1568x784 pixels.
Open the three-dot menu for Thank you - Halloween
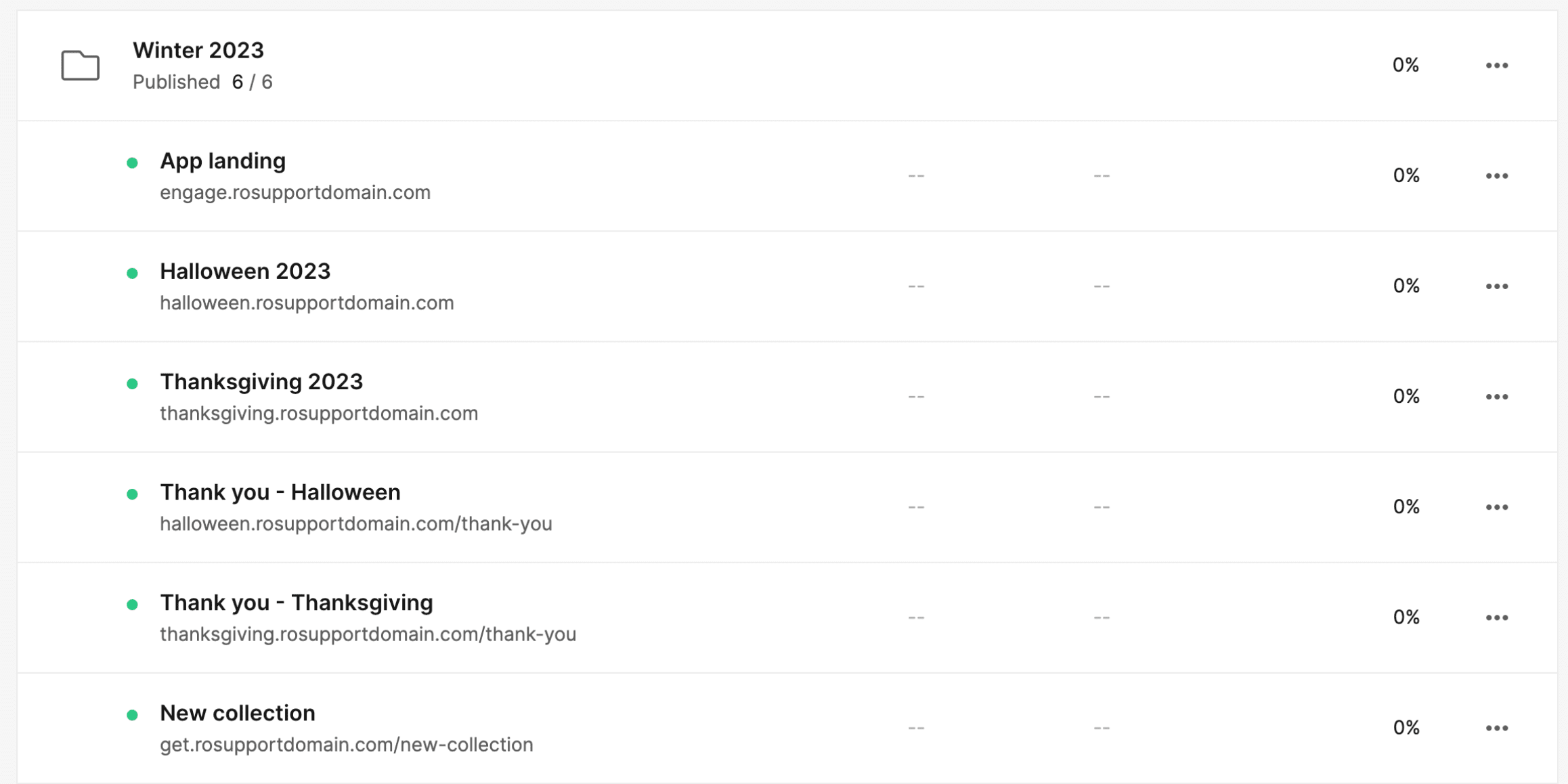coord(1496,507)
